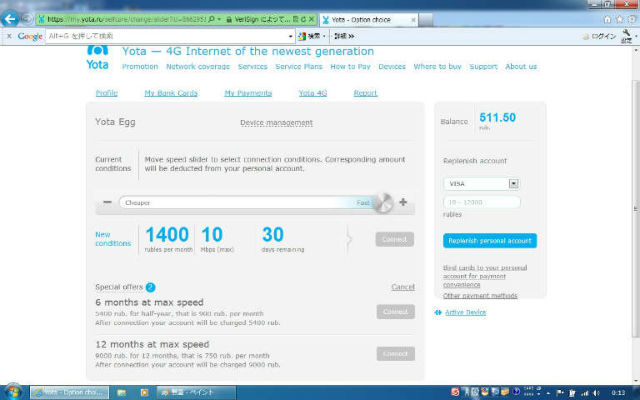Click the Cancel link
The width and height of the screenshot is (640, 400).
402,287
